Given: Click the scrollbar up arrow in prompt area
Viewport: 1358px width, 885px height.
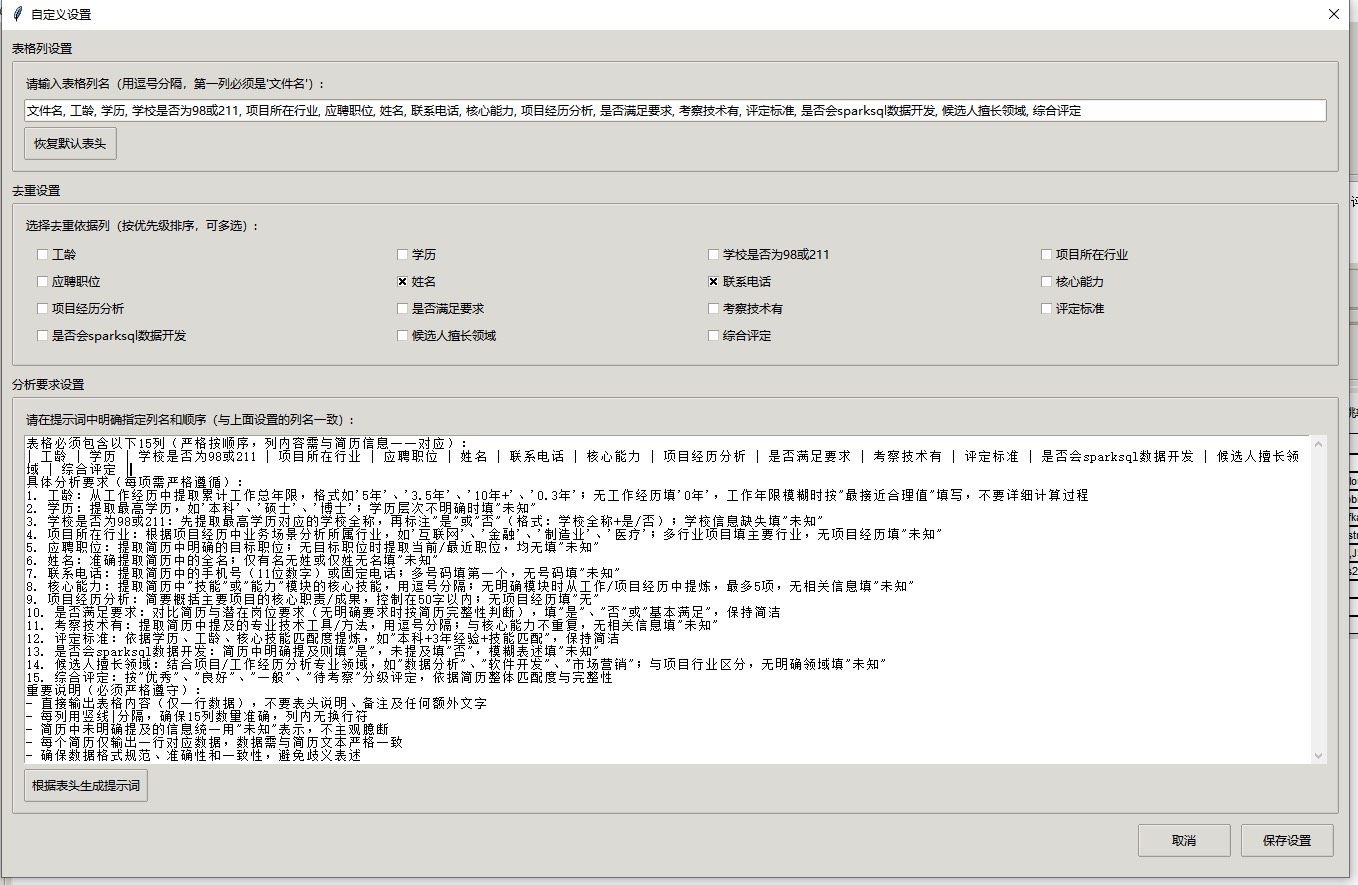Looking at the screenshot, I should click(1318, 444).
